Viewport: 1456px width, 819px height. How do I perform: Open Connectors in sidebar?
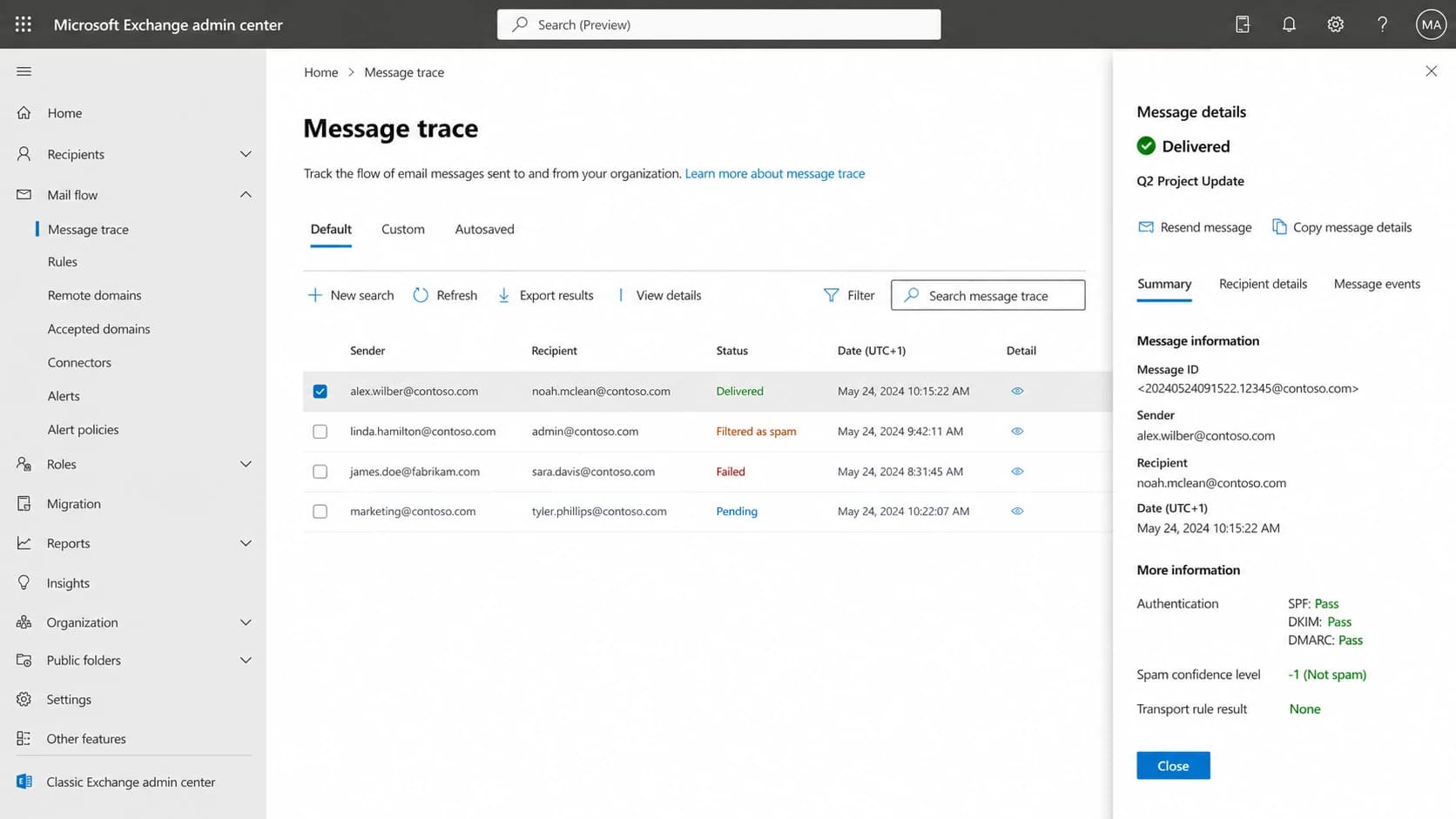(x=79, y=362)
